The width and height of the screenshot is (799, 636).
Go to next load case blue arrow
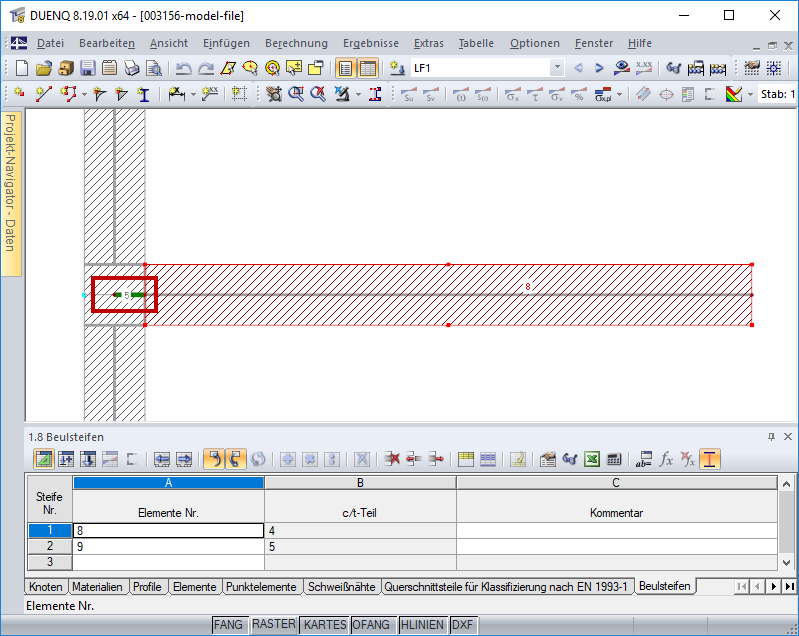point(599,68)
